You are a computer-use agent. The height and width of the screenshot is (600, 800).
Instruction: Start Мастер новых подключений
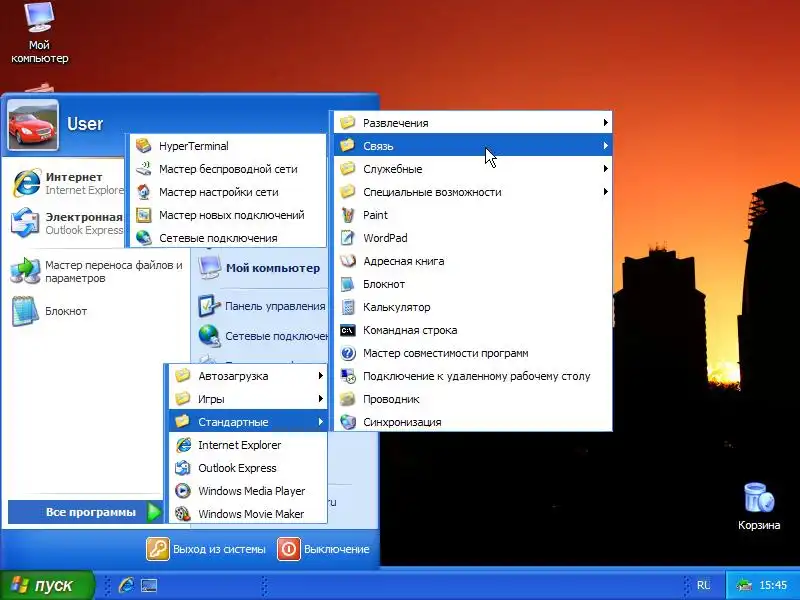pos(228,215)
